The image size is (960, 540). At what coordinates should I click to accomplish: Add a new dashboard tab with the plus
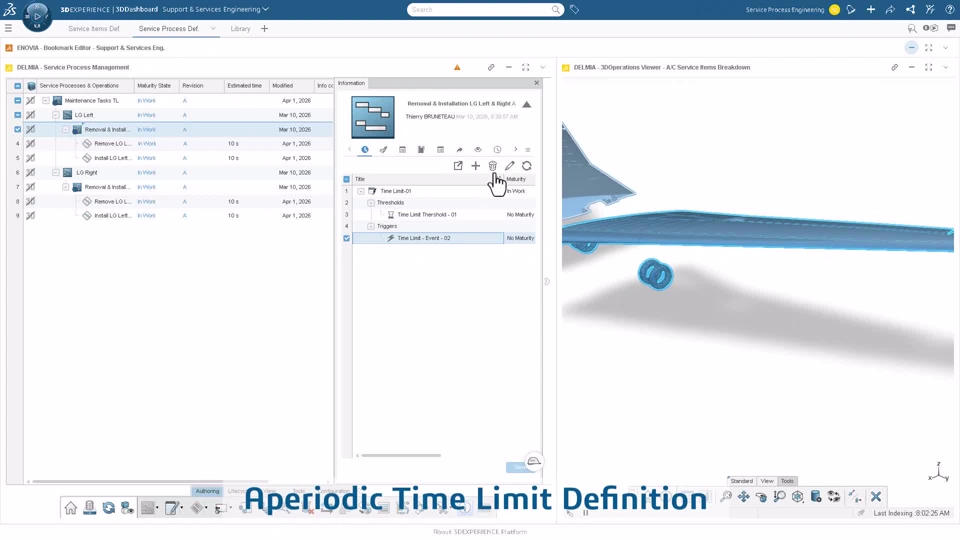click(264, 28)
